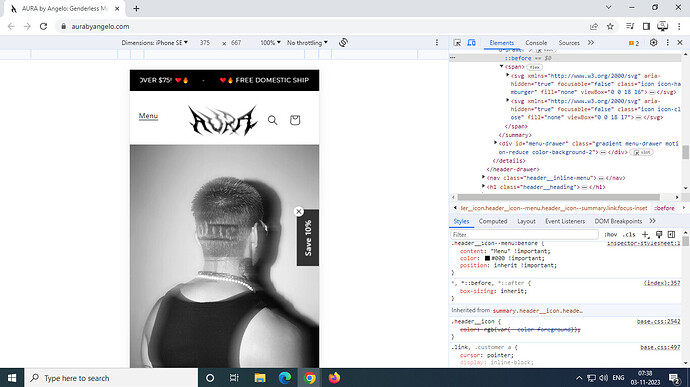The height and width of the screenshot is (387, 690).
Task: Click the width field showing 375
Action: [205, 43]
